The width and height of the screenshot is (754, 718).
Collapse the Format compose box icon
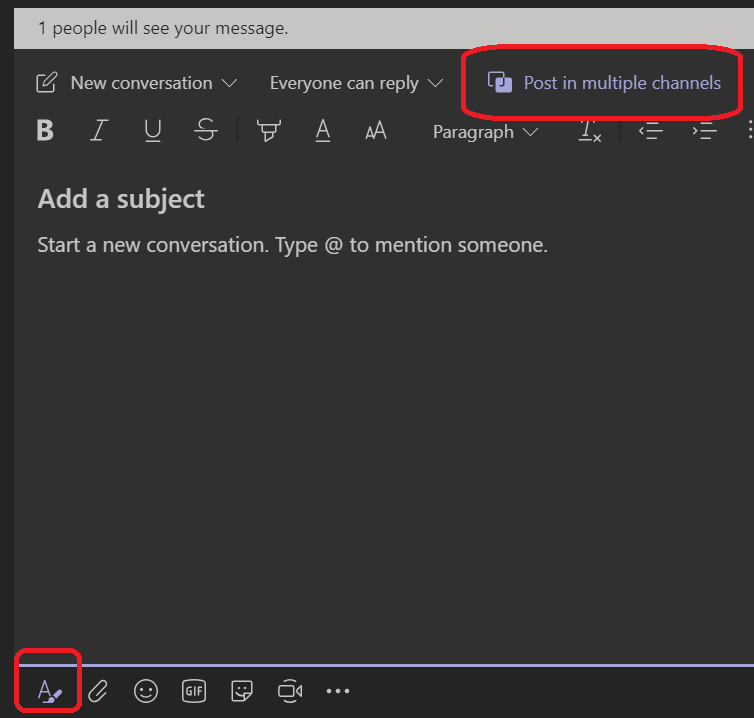(x=49, y=690)
